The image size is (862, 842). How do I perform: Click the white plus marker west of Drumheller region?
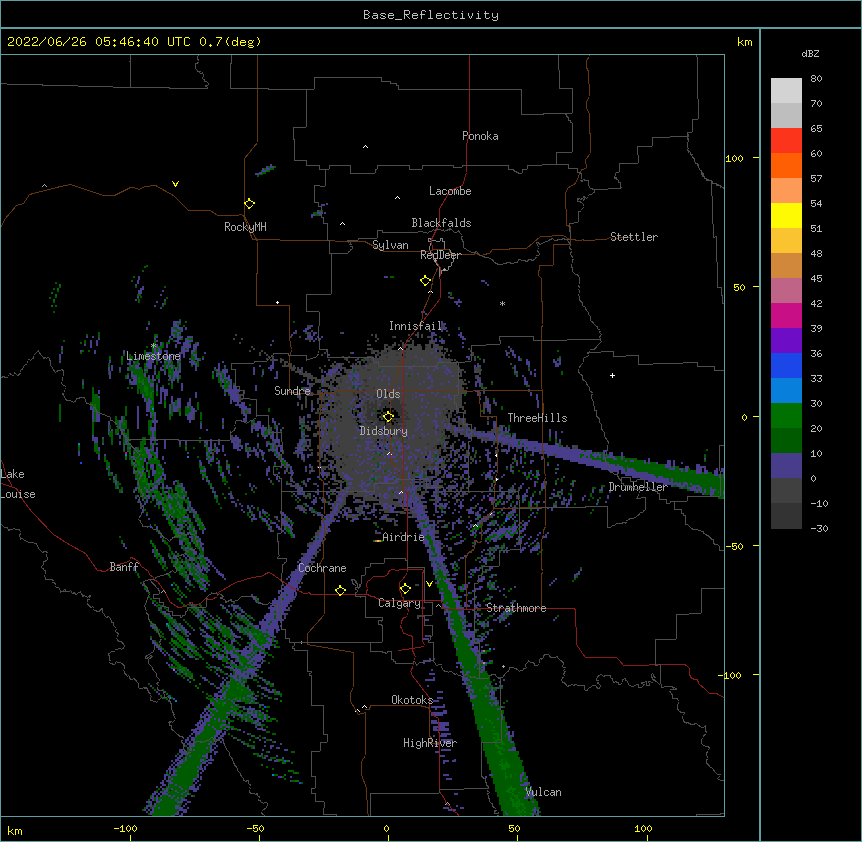(x=612, y=375)
